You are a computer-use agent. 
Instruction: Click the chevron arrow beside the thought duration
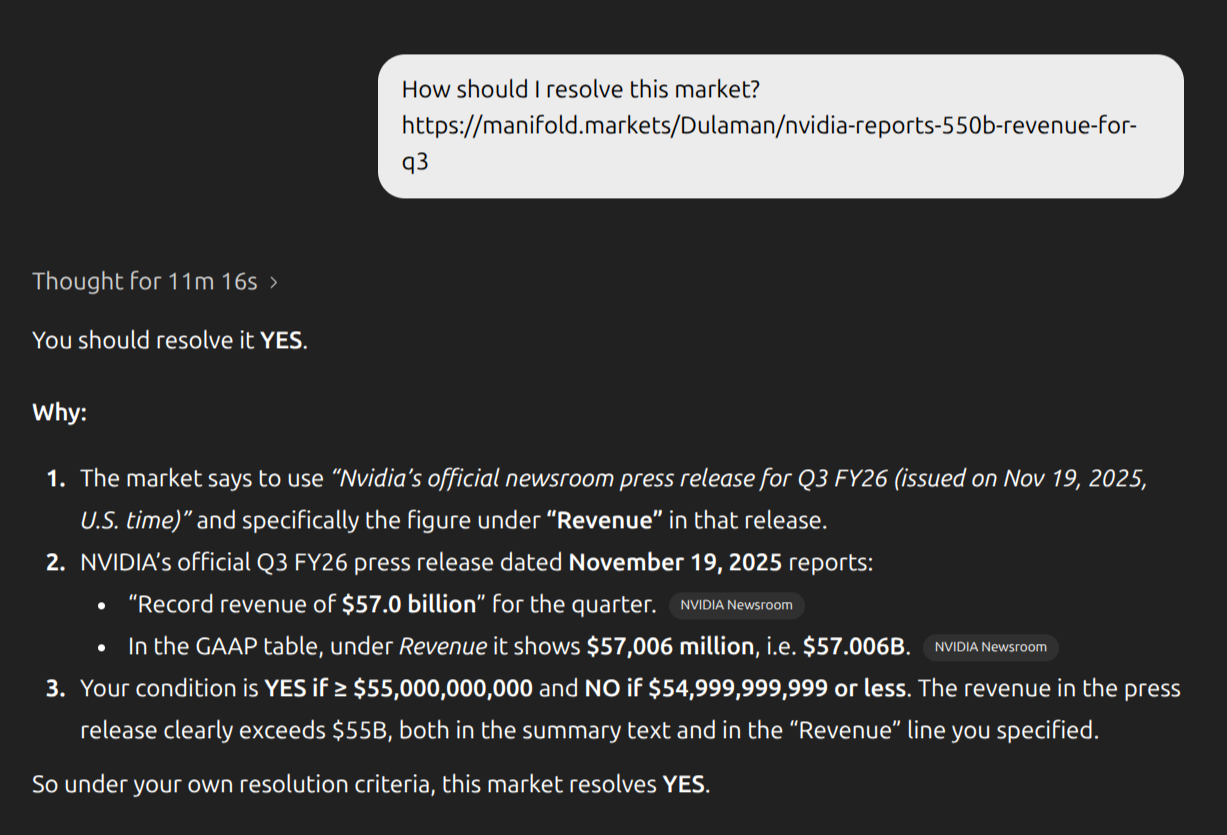(x=274, y=282)
